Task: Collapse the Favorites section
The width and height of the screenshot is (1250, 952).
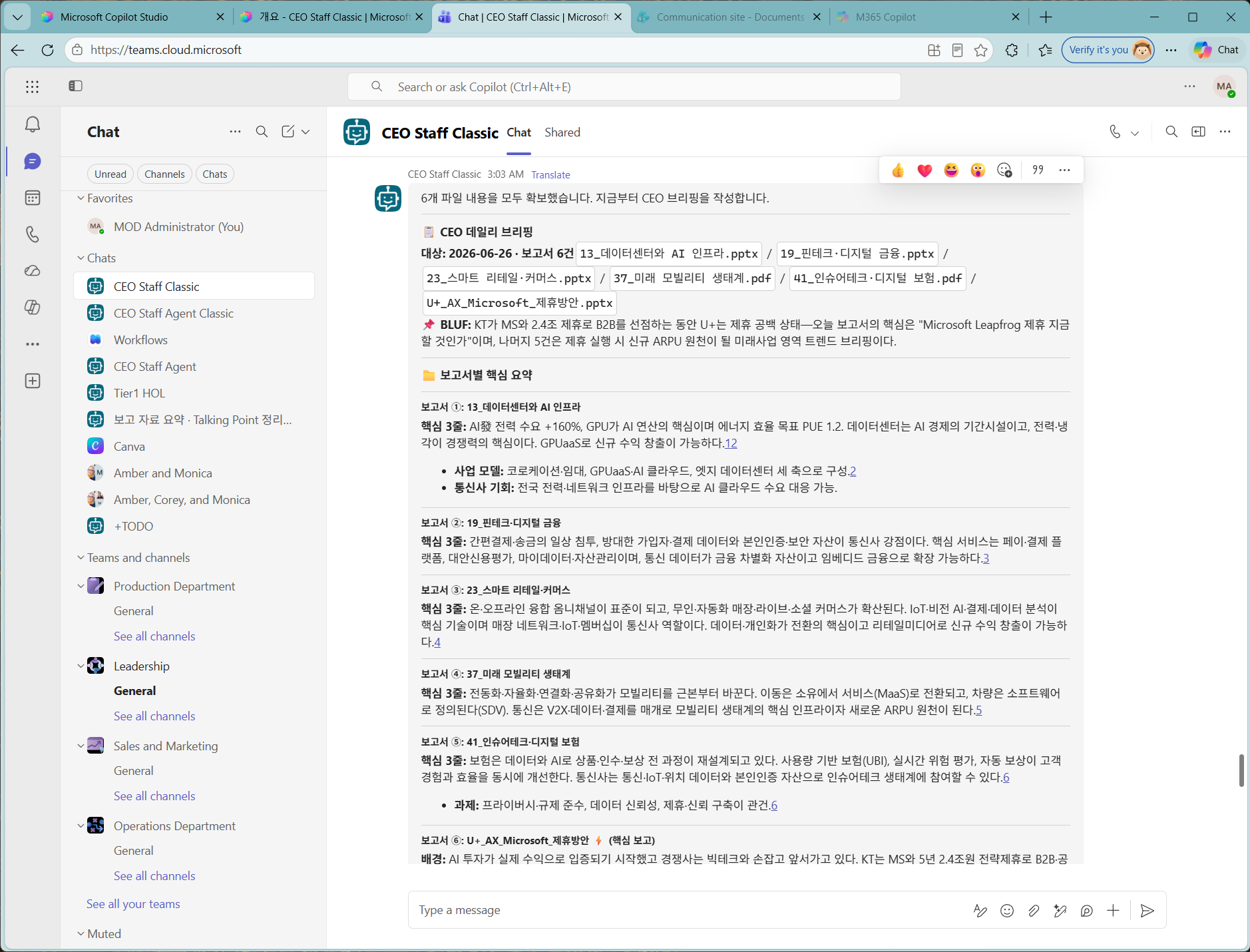Action: click(x=81, y=198)
